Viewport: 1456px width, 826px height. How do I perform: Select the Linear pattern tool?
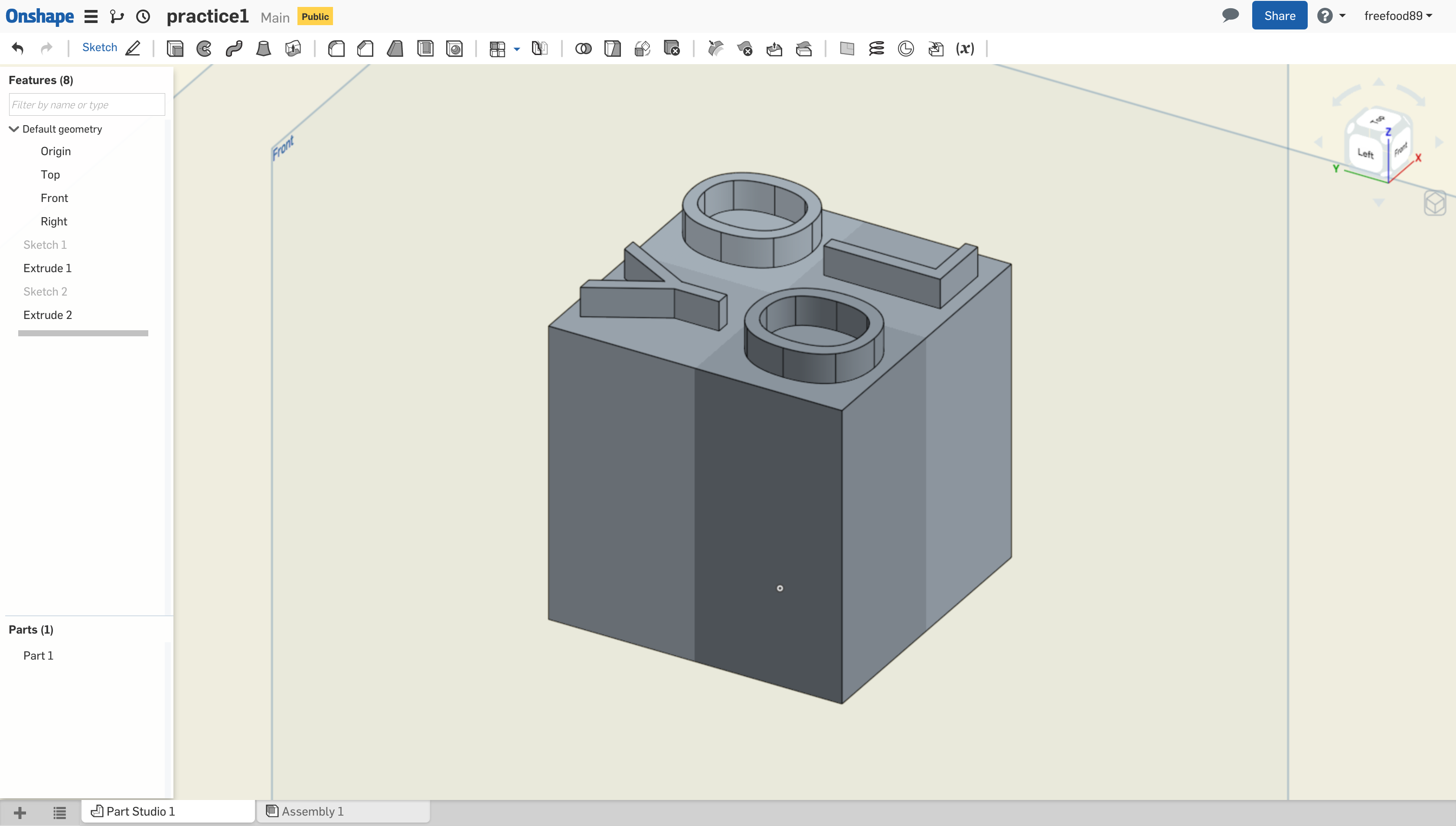click(498, 49)
